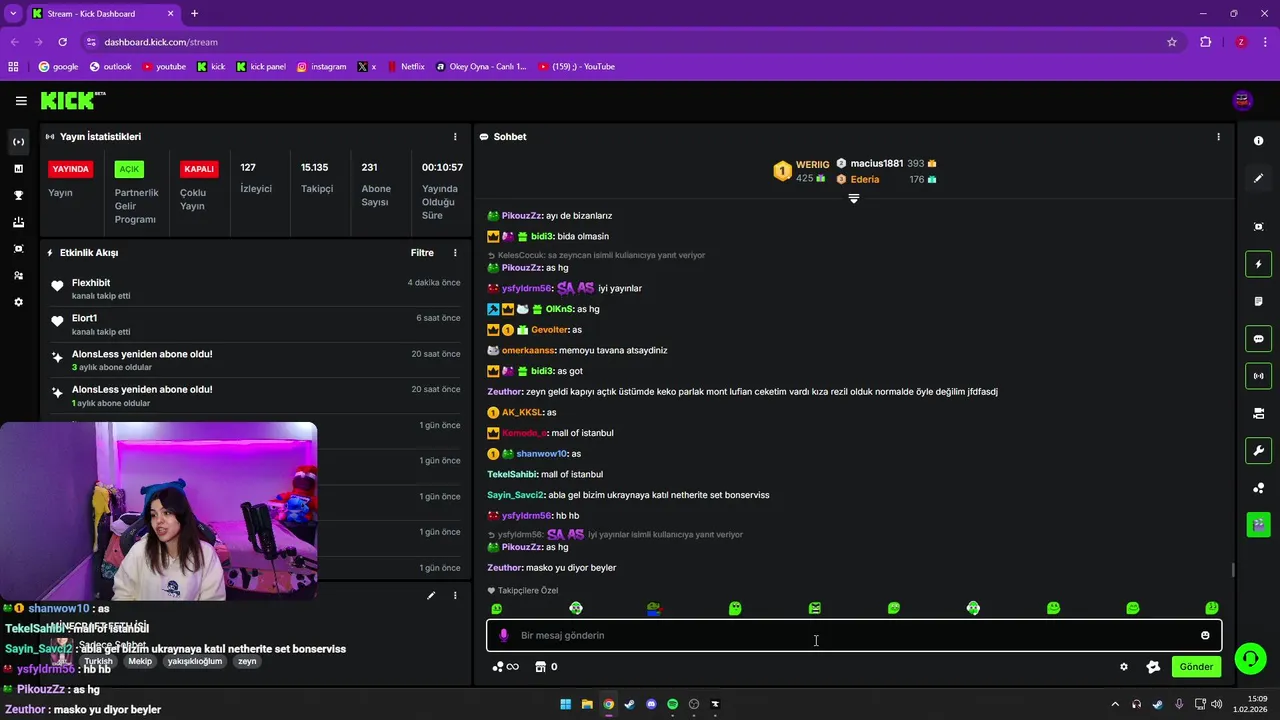1280x720 pixels.
Task: Toggle the lightning activity feed widget in the right sidebar
Action: pyautogui.click(x=1258, y=264)
